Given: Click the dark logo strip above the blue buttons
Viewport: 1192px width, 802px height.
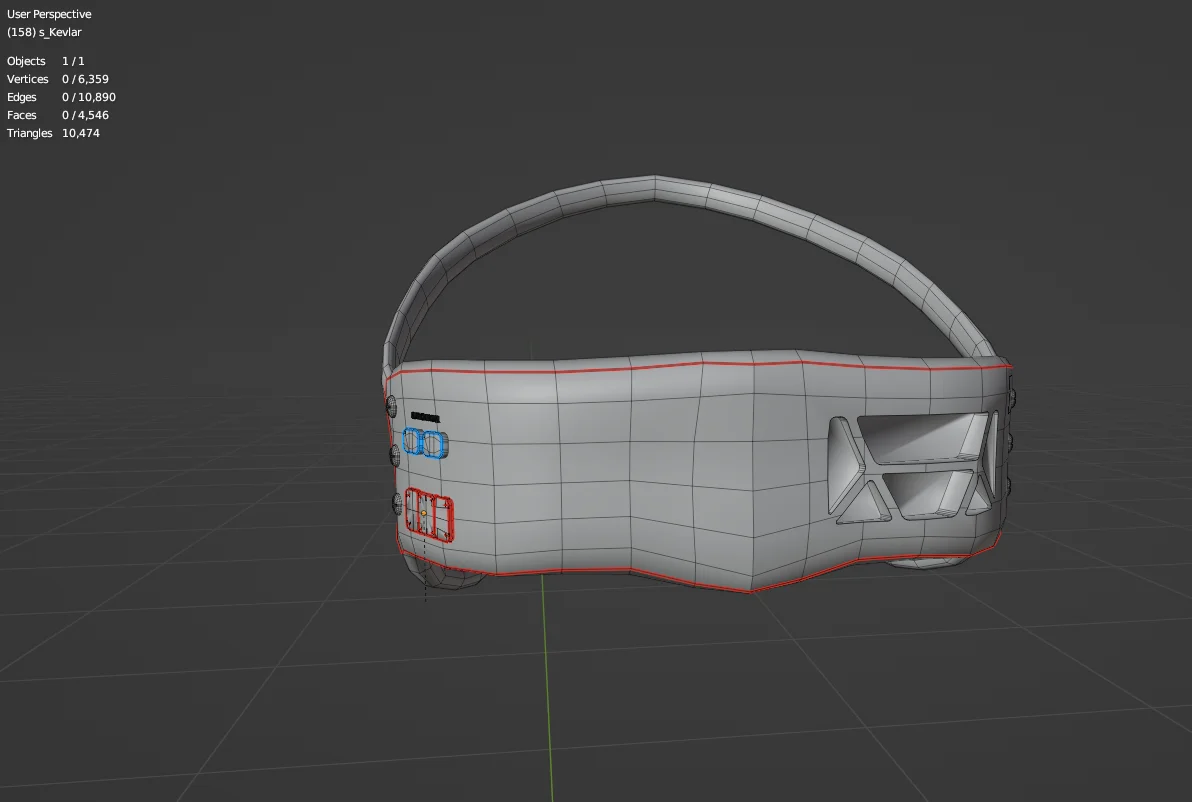Looking at the screenshot, I should pos(425,417).
